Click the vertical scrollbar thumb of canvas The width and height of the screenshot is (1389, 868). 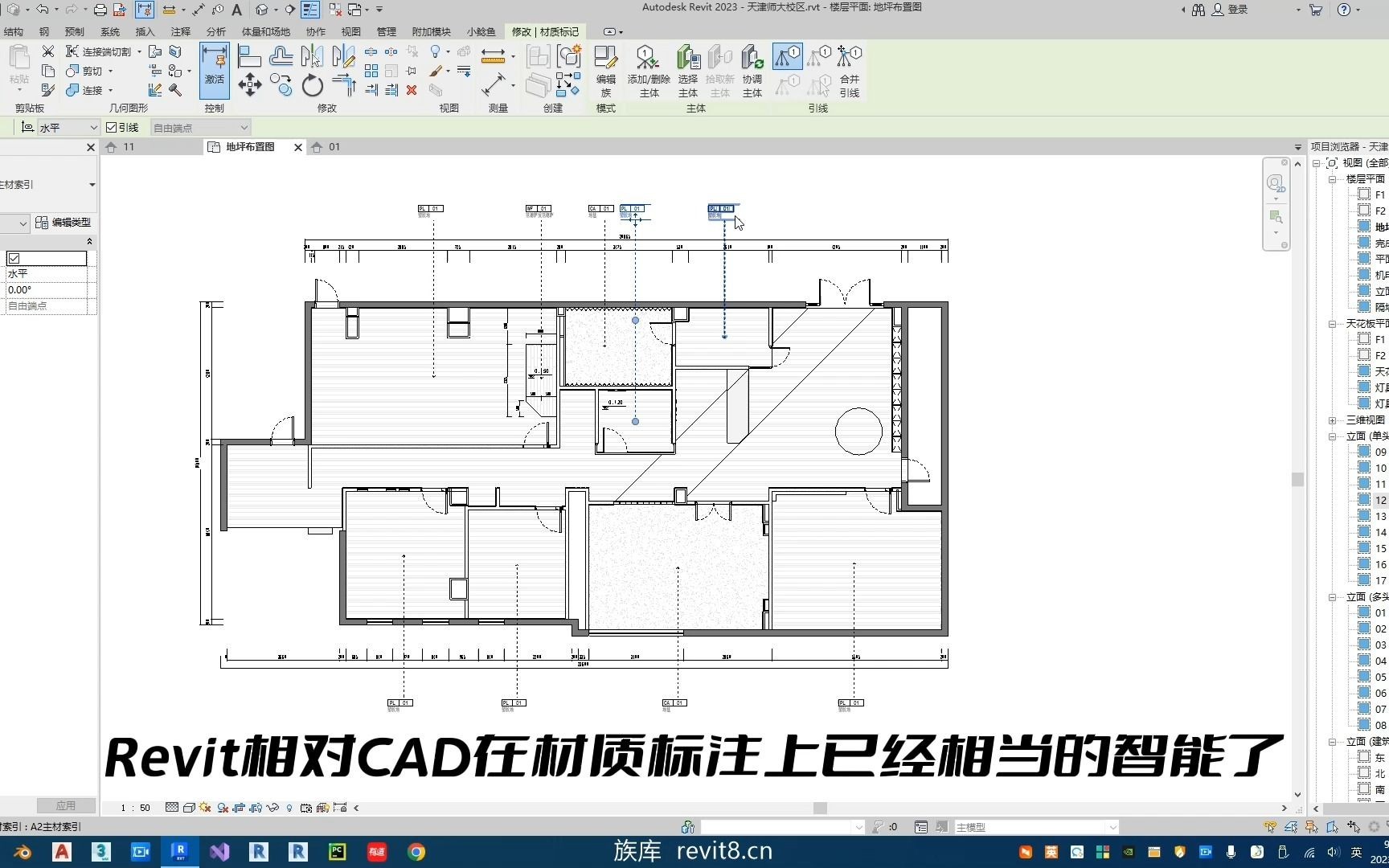(1297, 479)
